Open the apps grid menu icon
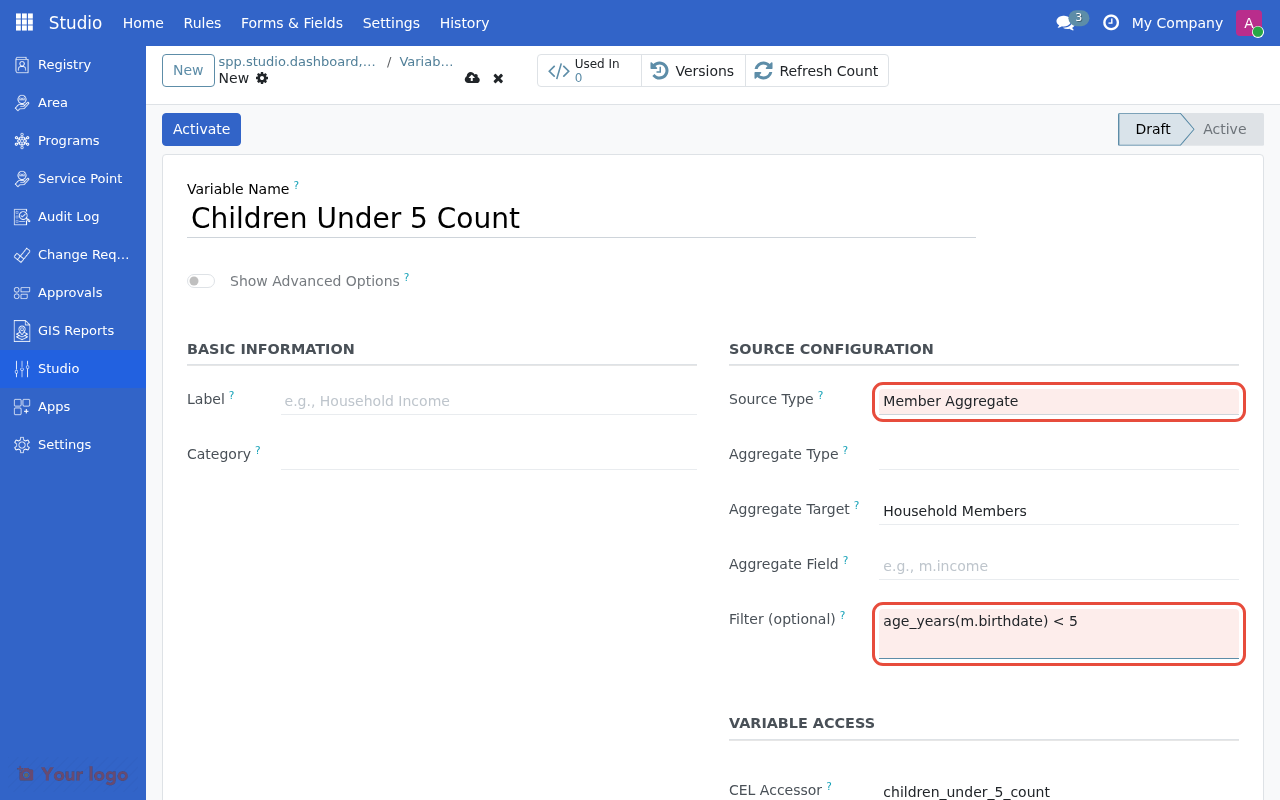The width and height of the screenshot is (1280, 800). point(24,22)
